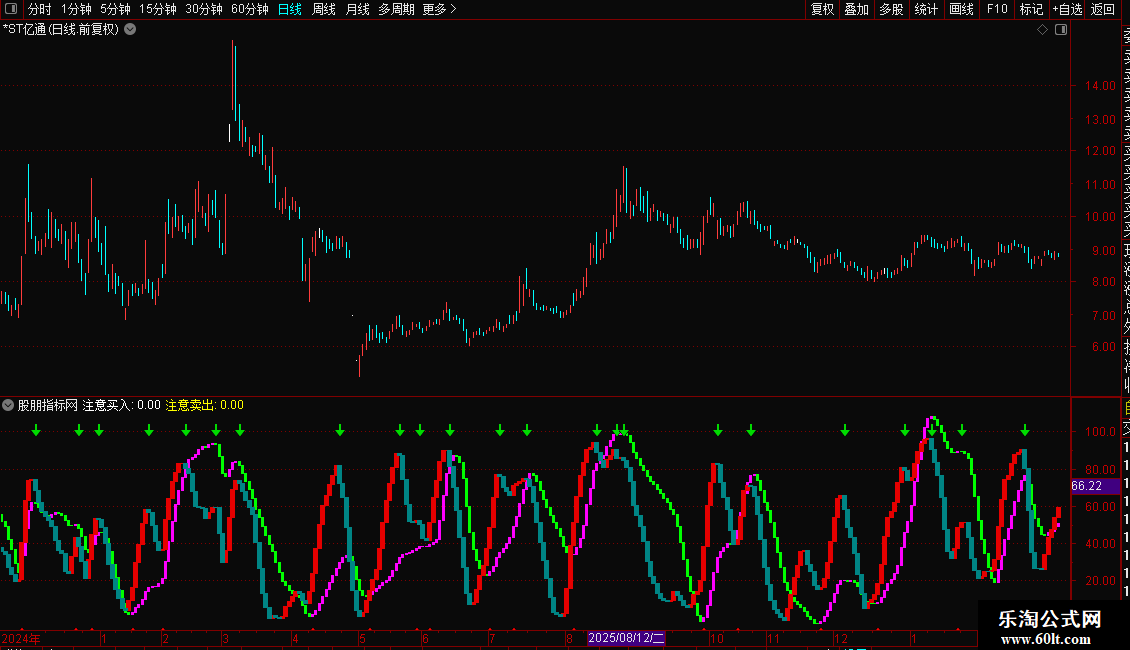Click the 注意买入: 0.00 indicator value

click(121, 405)
